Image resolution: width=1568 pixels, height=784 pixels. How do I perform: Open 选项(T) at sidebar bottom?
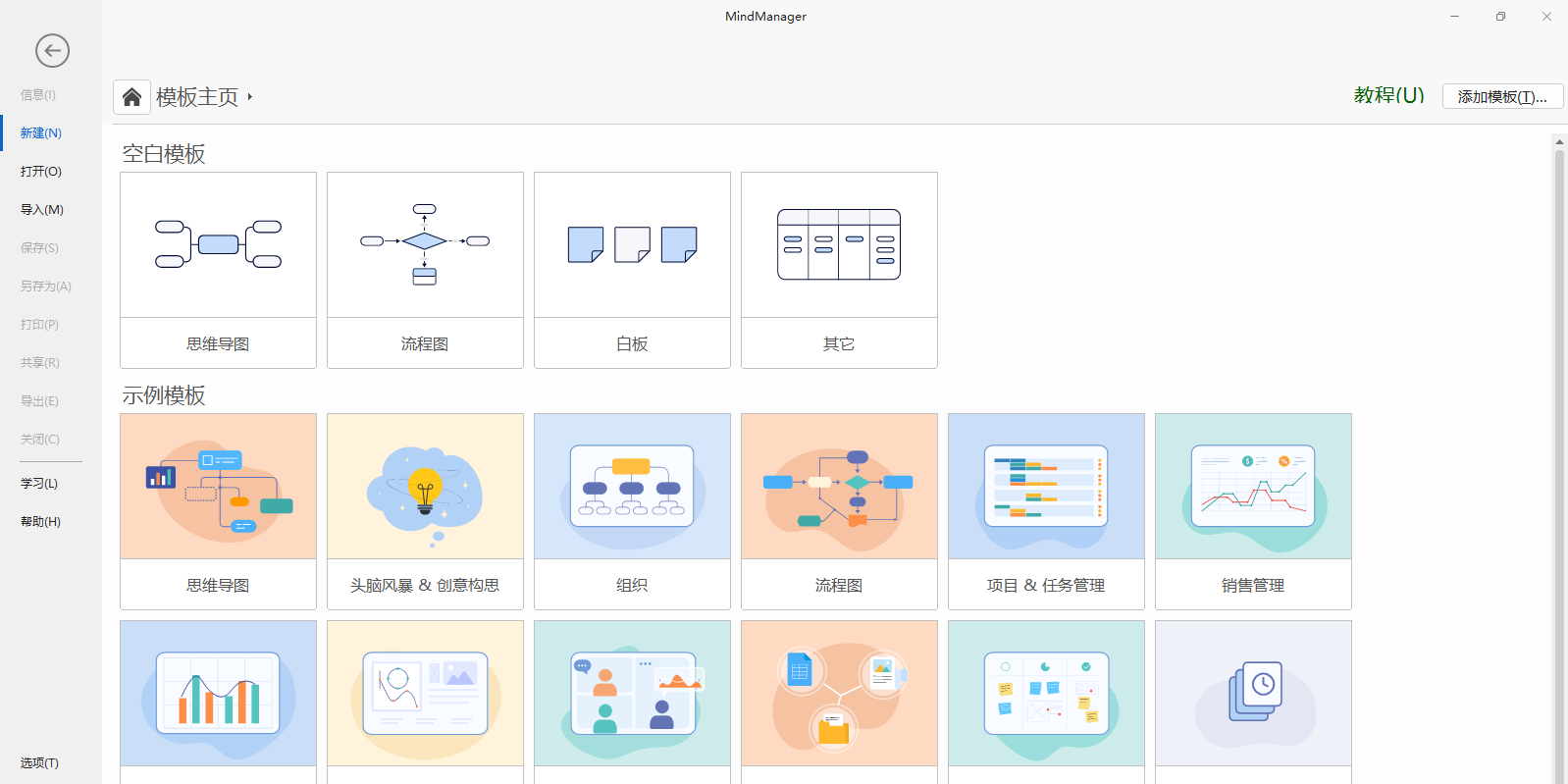pyautogui.click(x=39, y=763)
